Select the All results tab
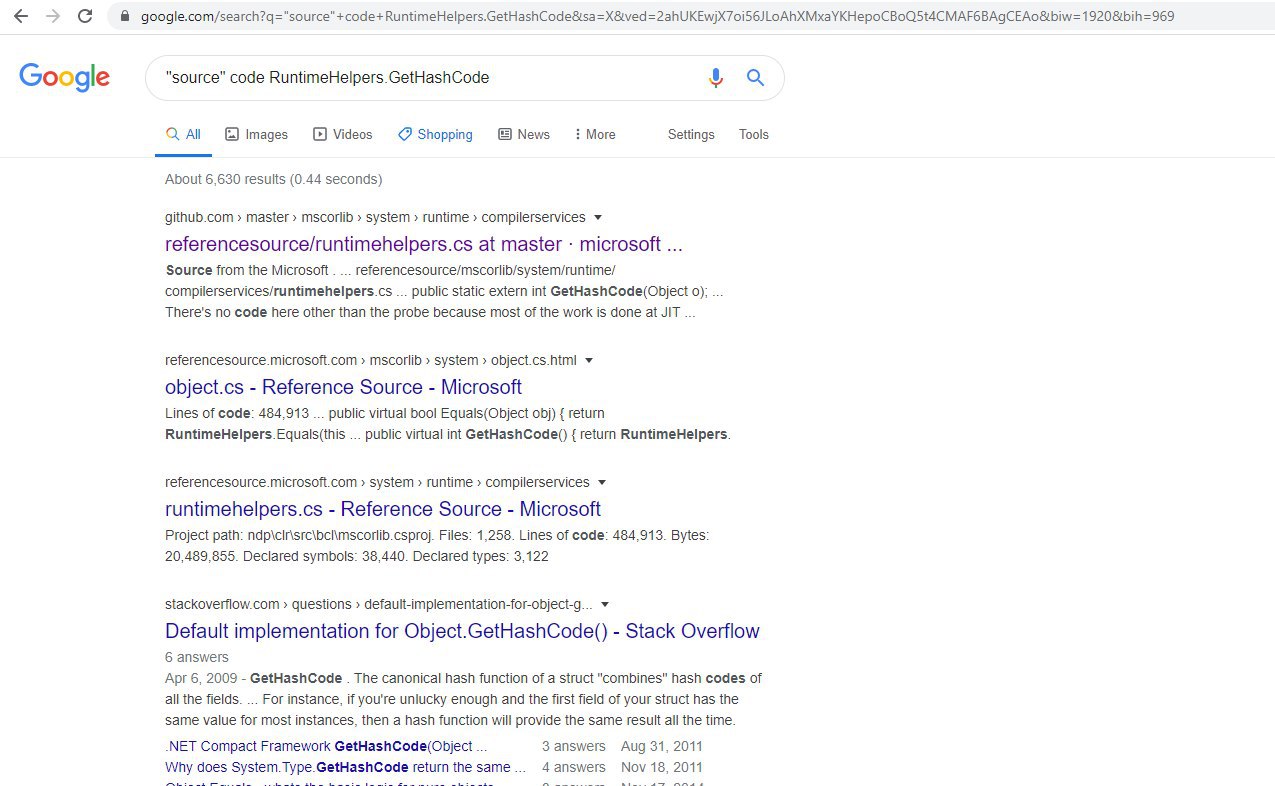Image resolution: width=1275 pixels, height=786 pixels. pyautogui.click(x=183, y=134)
